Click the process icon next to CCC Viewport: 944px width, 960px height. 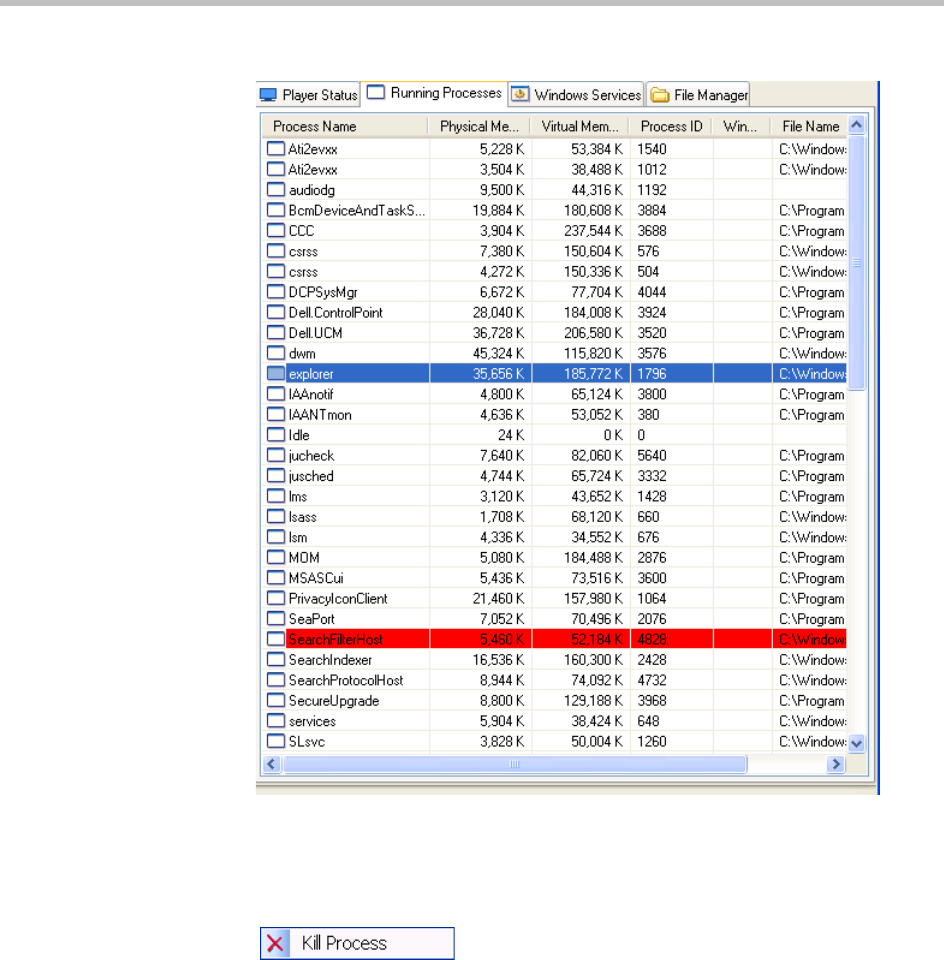pyautogui.click(x=276, y=231)
